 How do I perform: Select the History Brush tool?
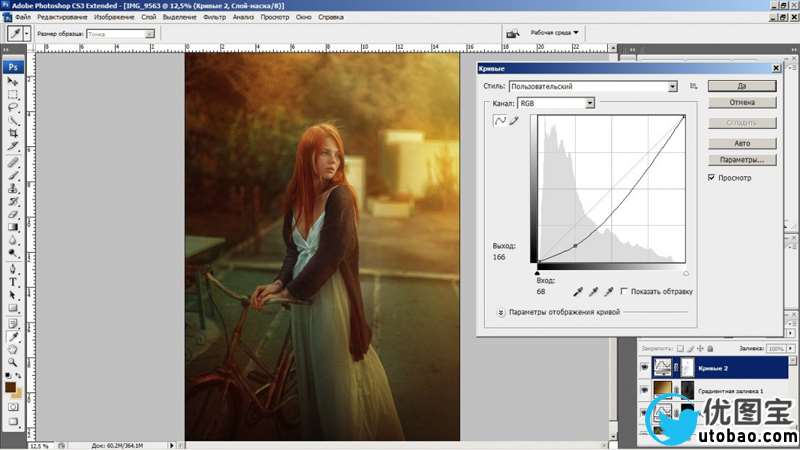(13, 202)
